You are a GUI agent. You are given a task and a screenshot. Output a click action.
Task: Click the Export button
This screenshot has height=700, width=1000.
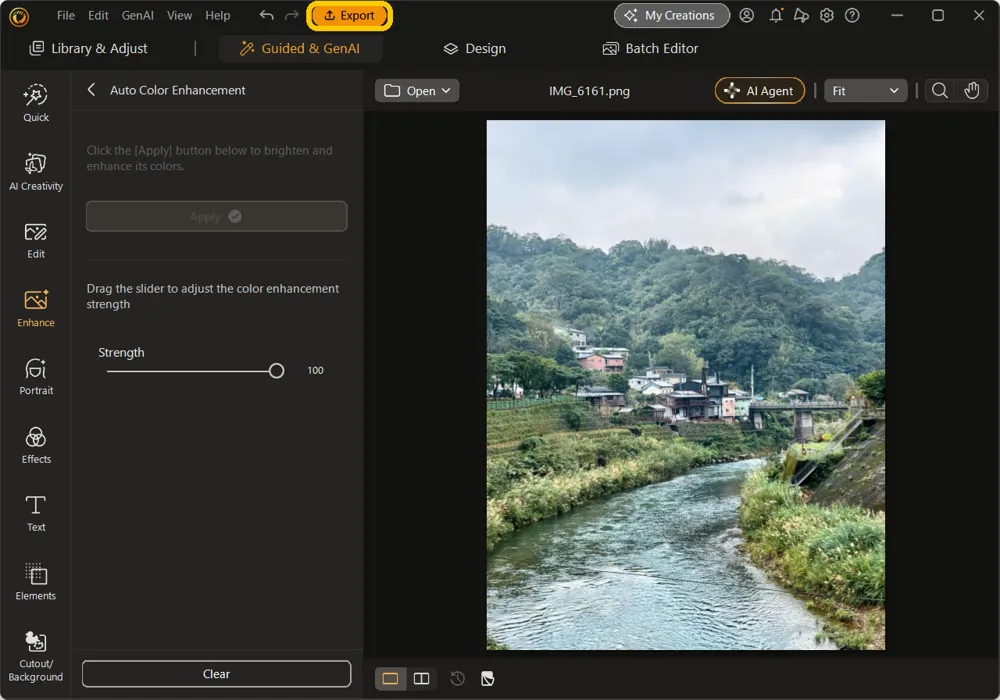coord(349,15)
